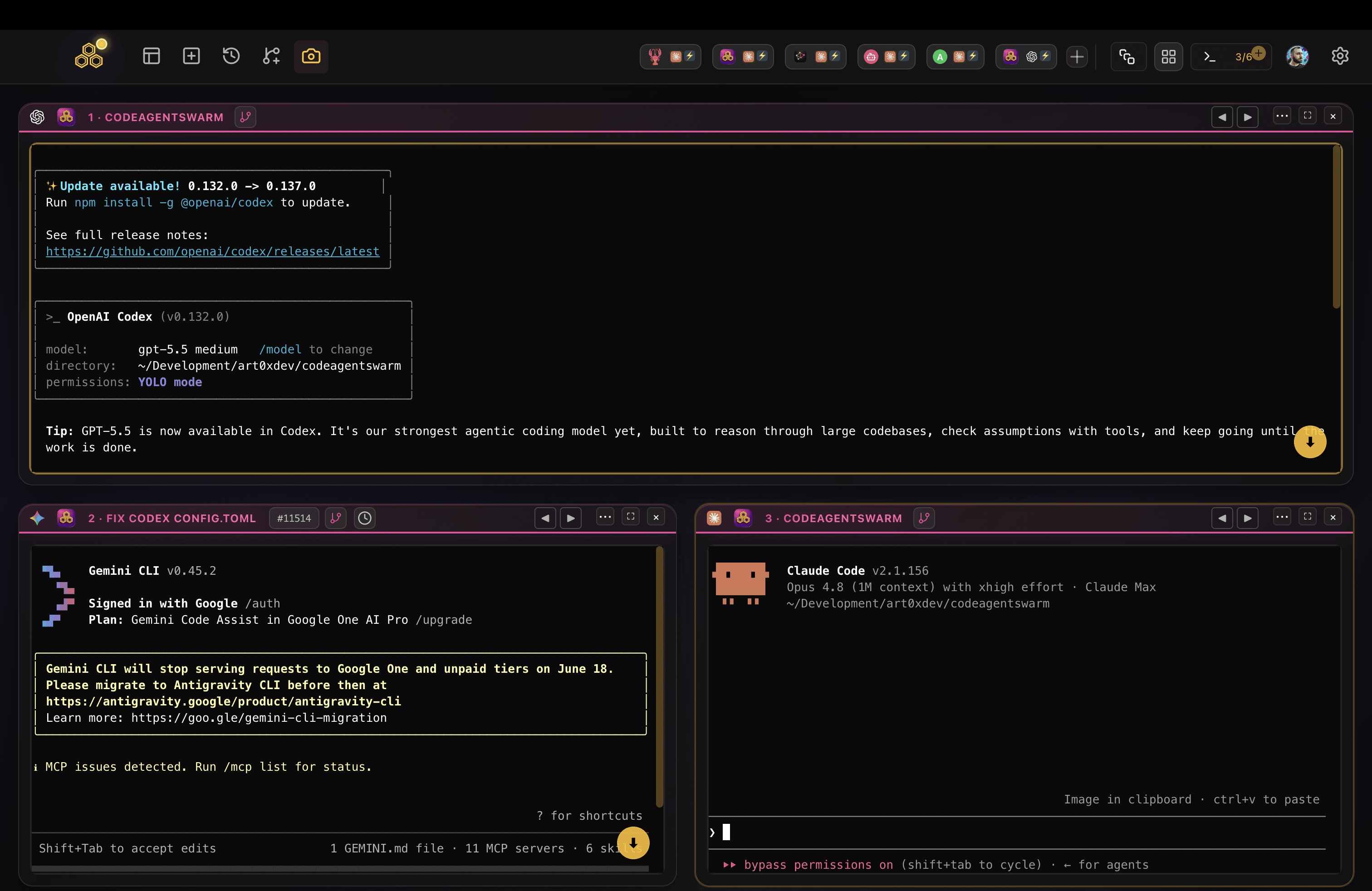
Task: Click the scroll-to-bottom arrow in terminal 1
Action: point(1310,441)
